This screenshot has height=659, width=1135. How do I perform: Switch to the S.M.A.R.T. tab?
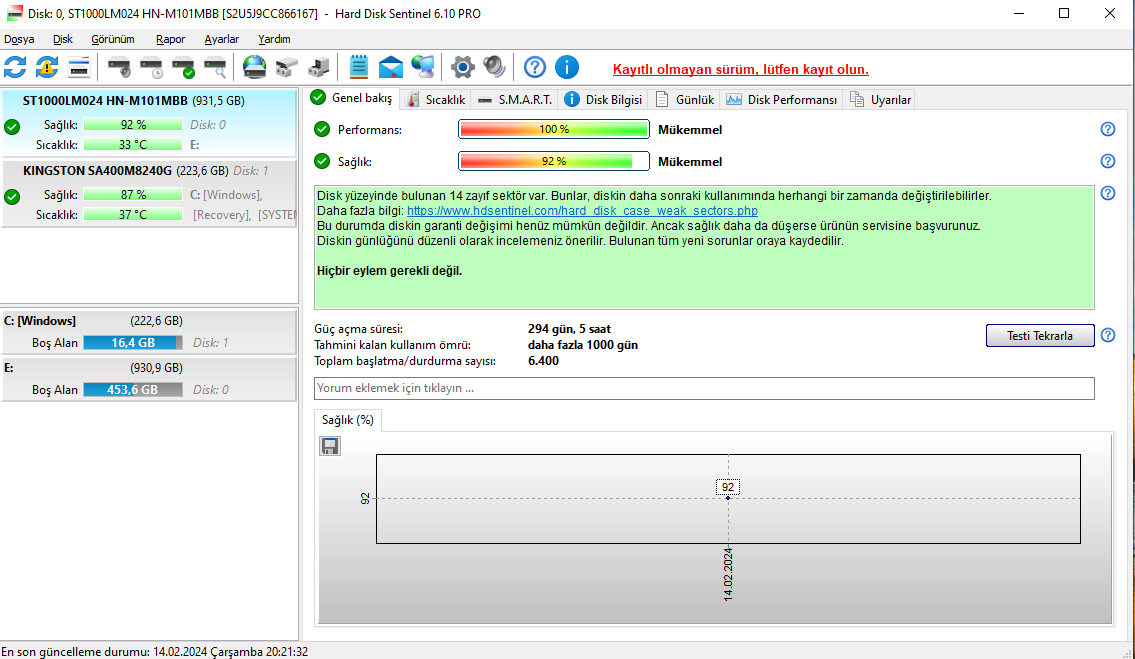515,100
